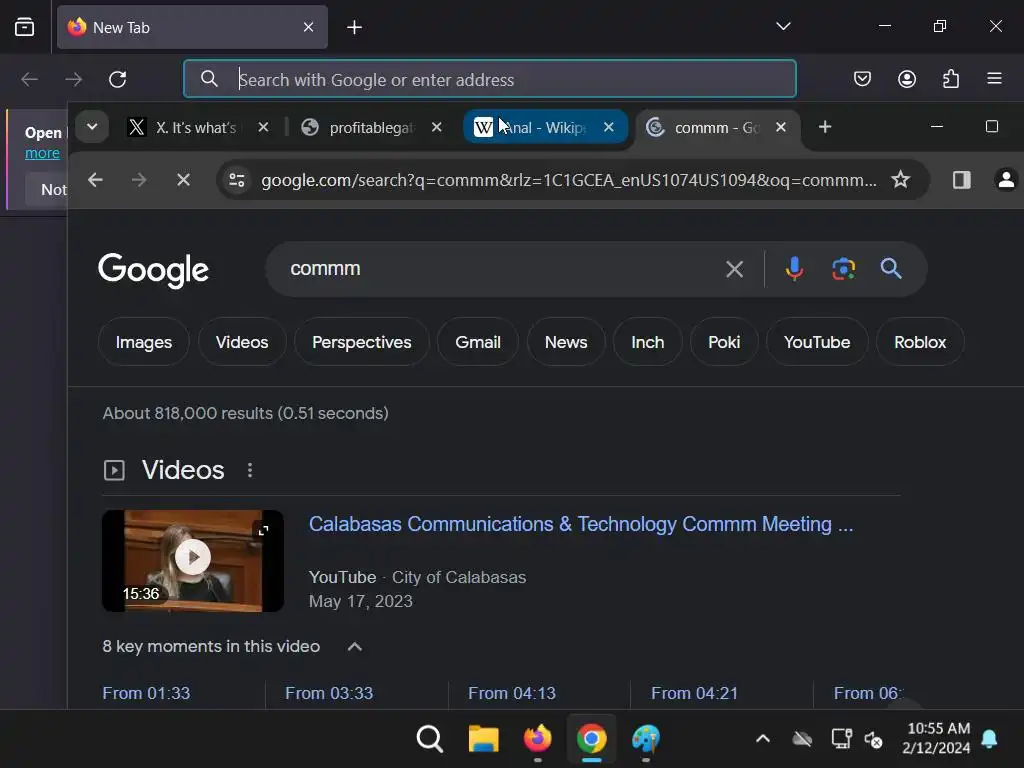The width and height of the screenshot is (1024, 768).
Task: Open new Firefox tab with plus button
Action: click(x=354, y=27)
